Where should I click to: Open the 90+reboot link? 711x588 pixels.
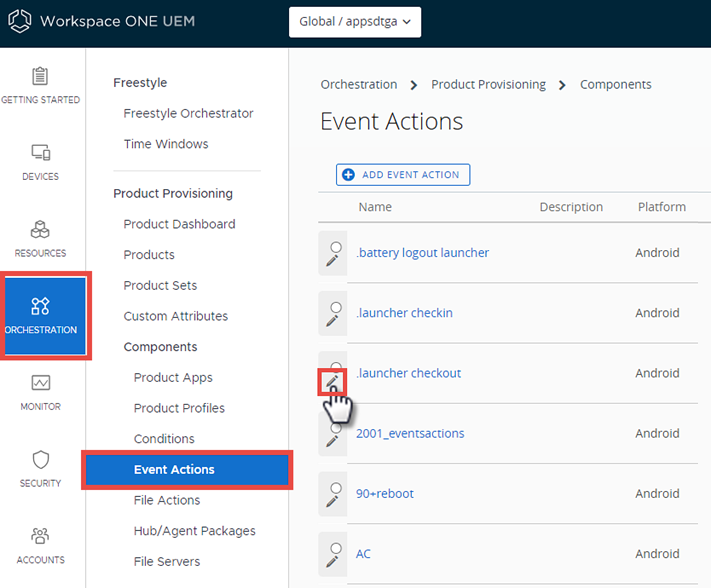coord(385,494)
